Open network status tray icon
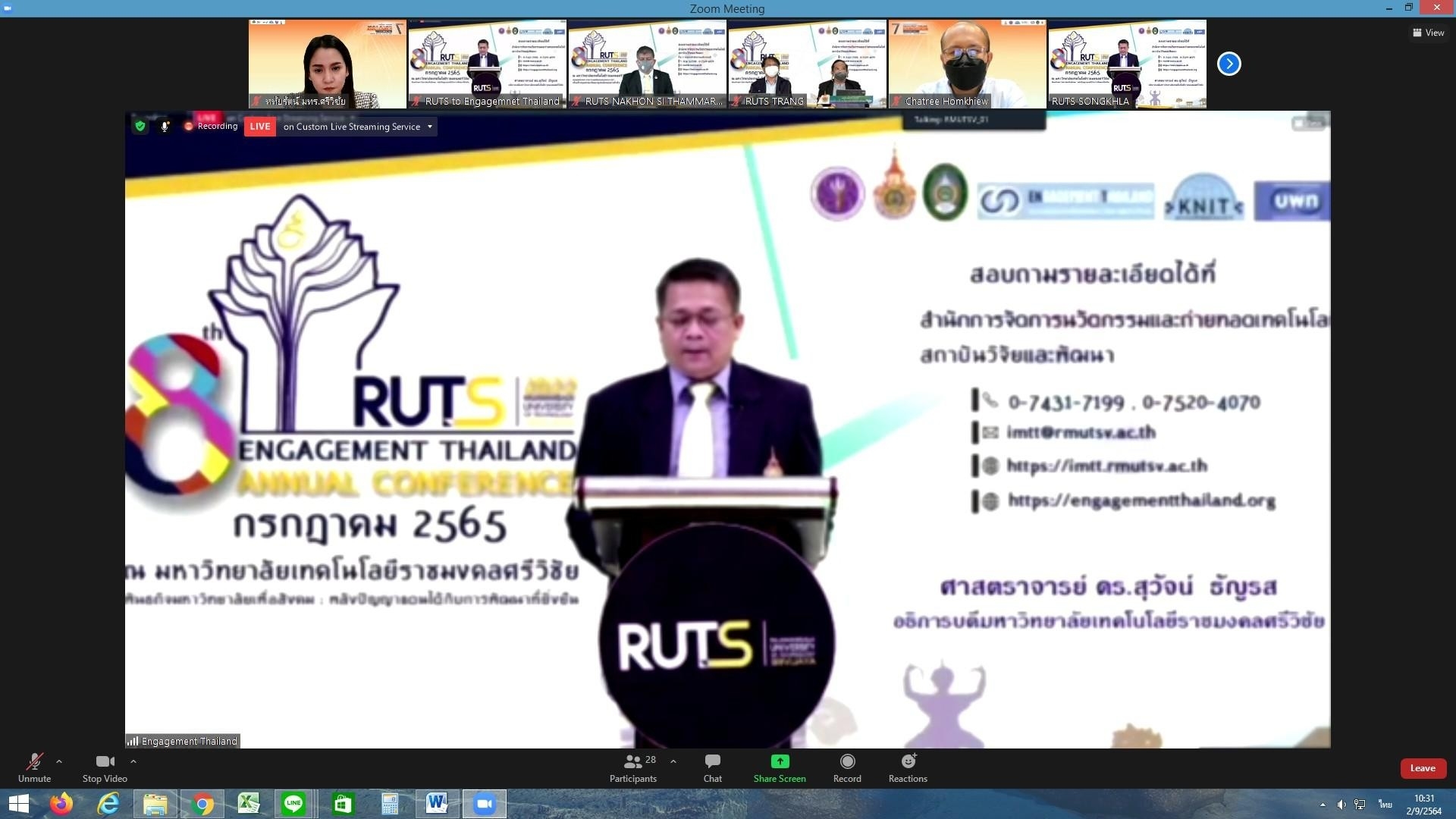 tap(1360, 805)
